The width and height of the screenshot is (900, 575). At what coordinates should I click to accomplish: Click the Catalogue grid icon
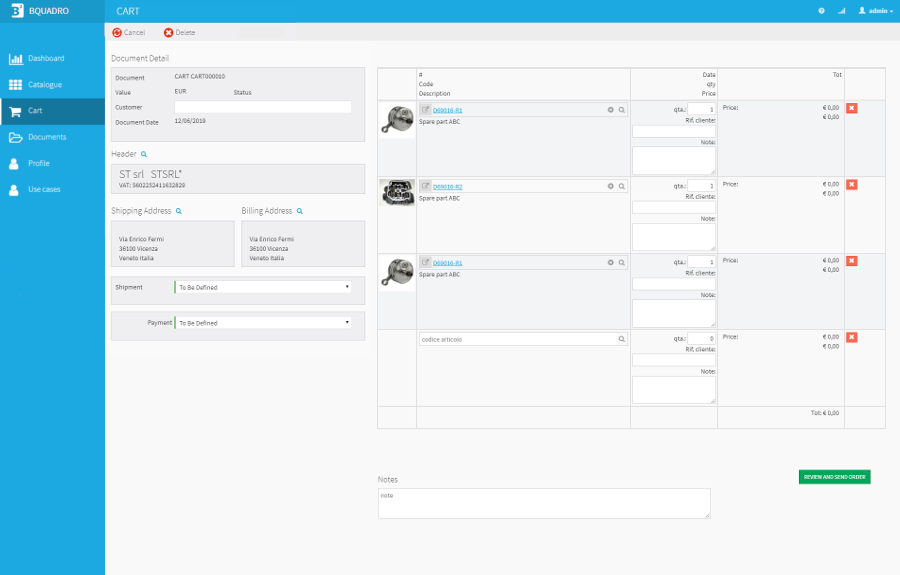pos(15,85)
